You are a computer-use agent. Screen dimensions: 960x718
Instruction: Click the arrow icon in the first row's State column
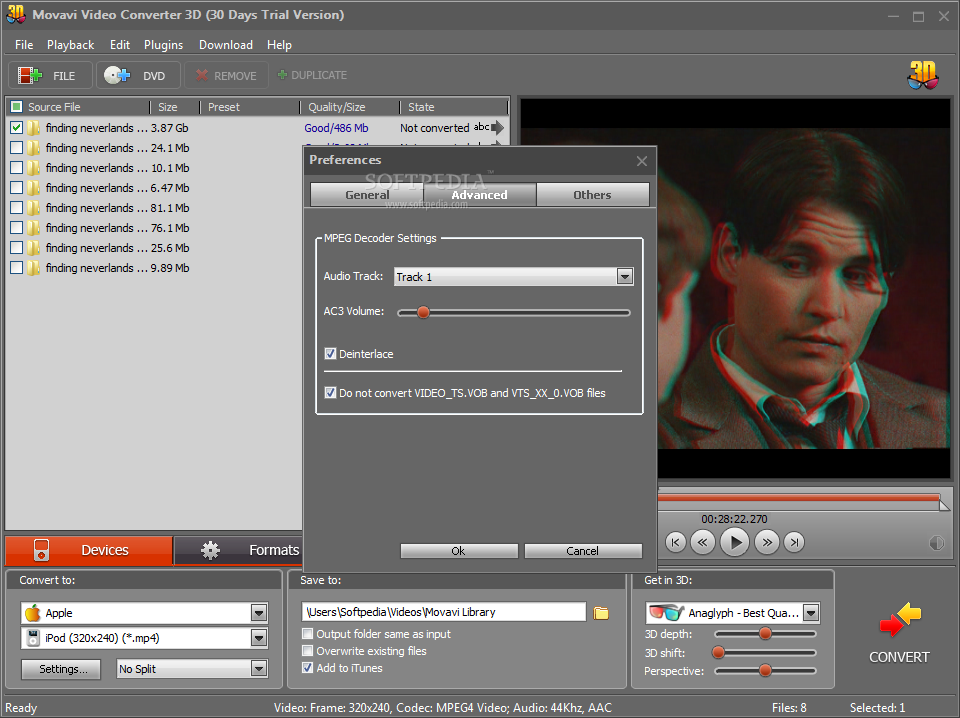click(x=498, y=127)
